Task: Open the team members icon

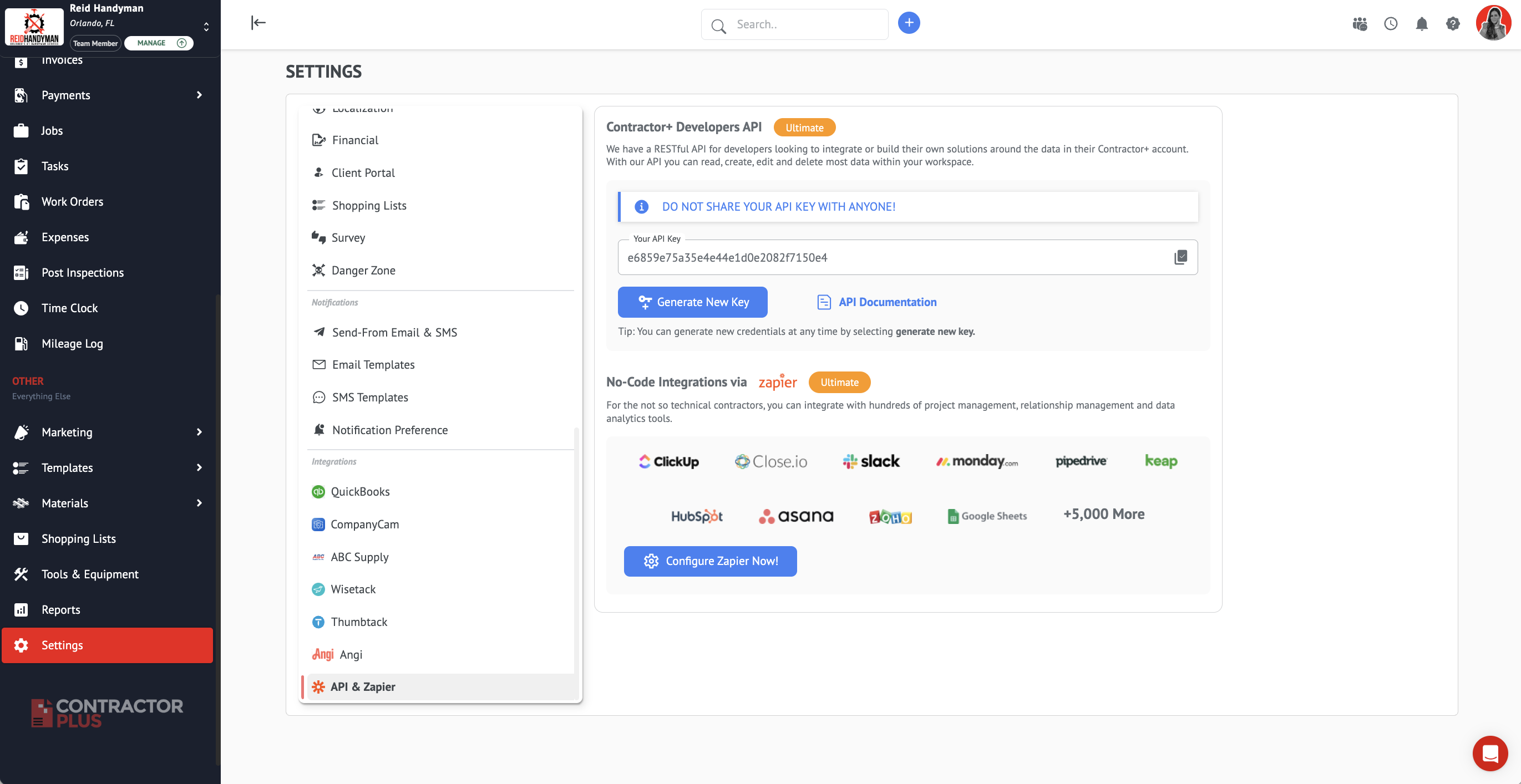Action: (x=1359, y=24)
